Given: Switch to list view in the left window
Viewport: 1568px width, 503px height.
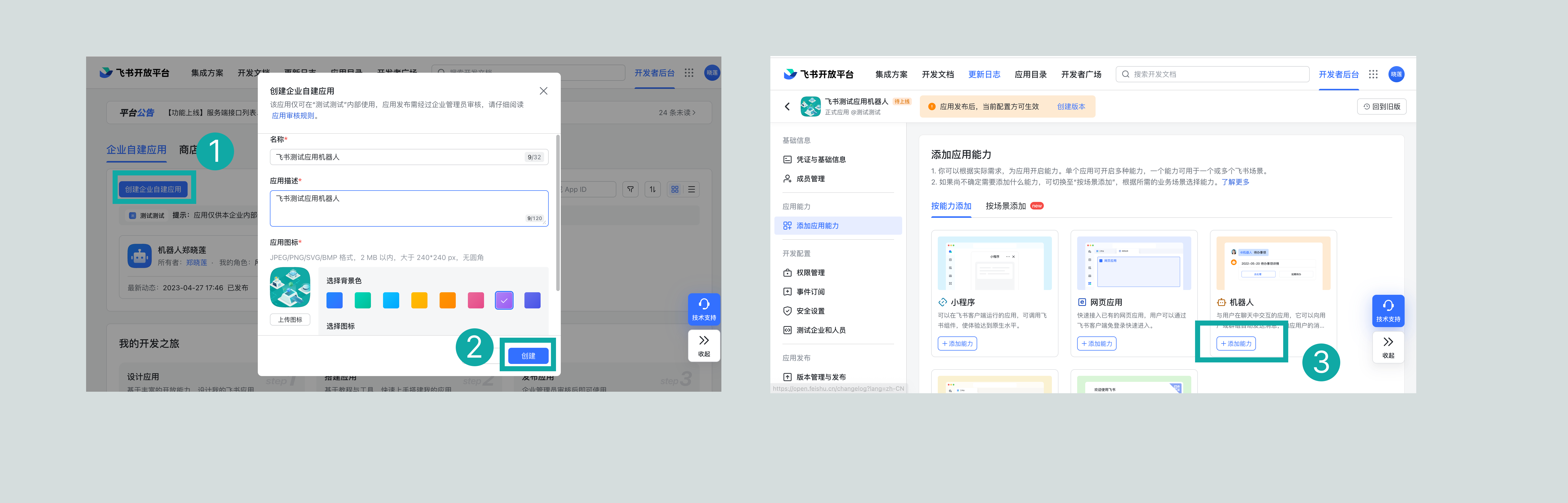Looking at the screenshot, I should click(692, 189).
